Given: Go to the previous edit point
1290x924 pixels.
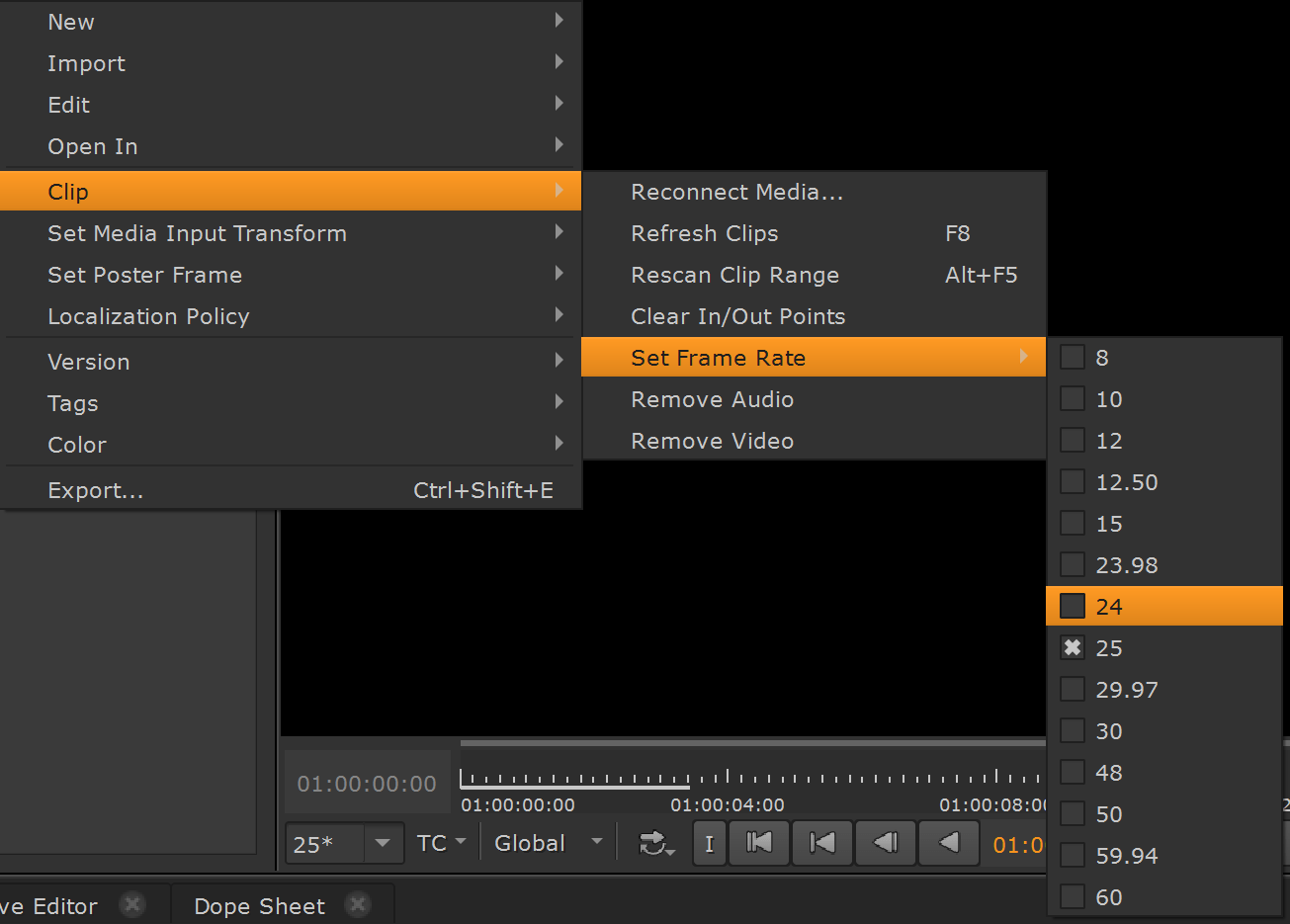Looking at the screenshot, I should tap(821, 843).
